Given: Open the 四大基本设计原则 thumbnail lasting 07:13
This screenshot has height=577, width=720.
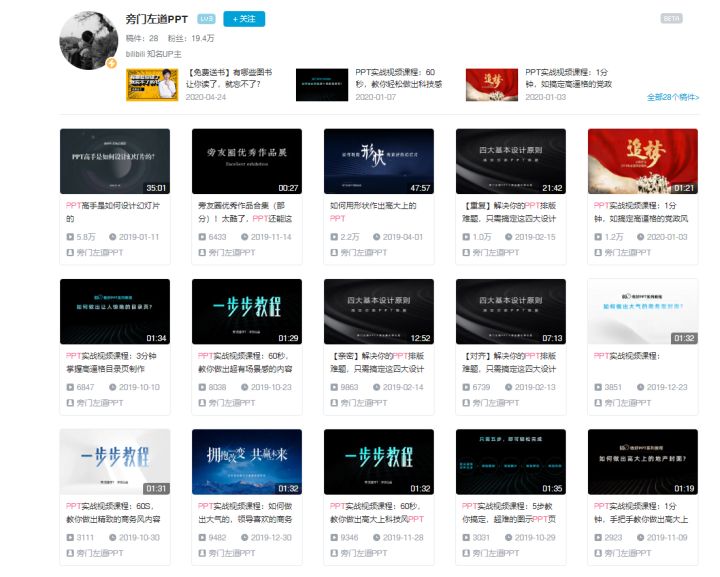Looking at the screenshot, I should (x=511, y=312).
